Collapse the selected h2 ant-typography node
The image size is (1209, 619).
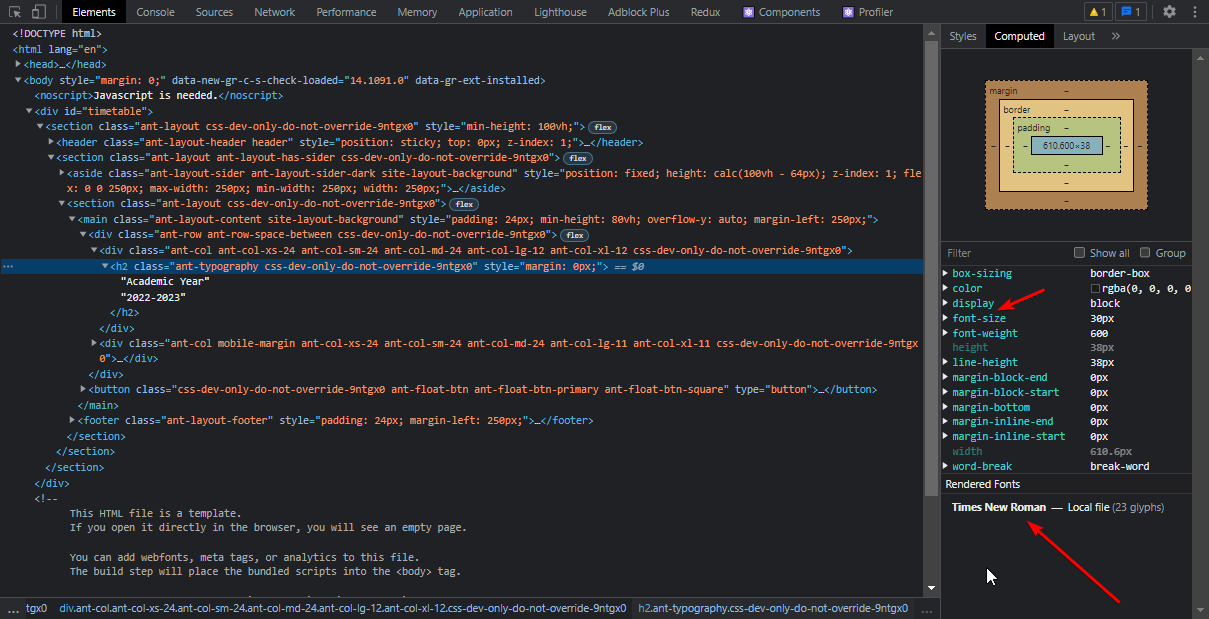(x=105, y=266)
